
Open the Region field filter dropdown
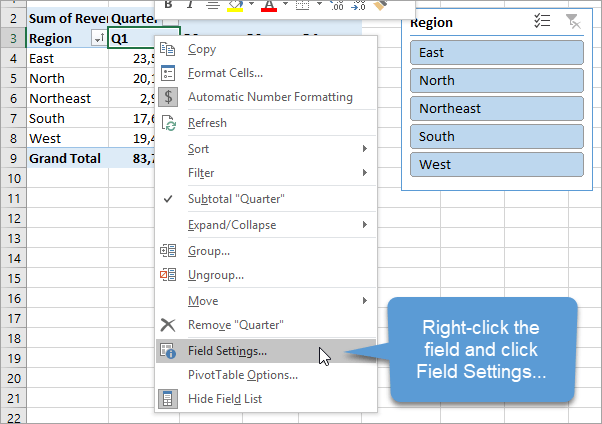pyautogui.click(x=98, y=38)
